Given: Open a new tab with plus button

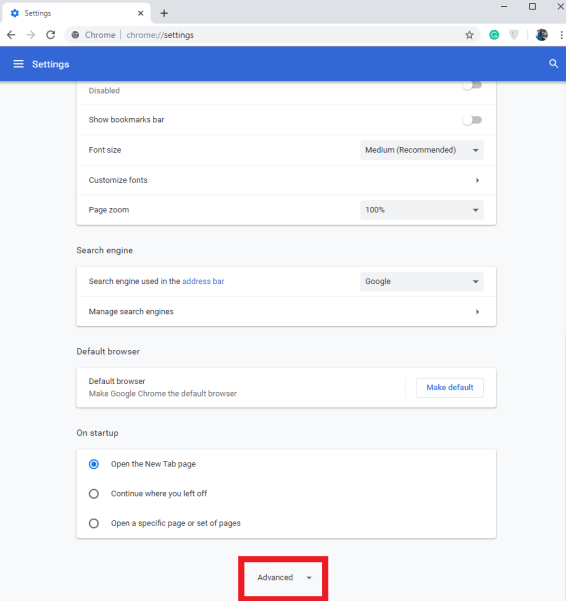Looking at the screenshot, I should pyautogui.click(x=164, y=13).
